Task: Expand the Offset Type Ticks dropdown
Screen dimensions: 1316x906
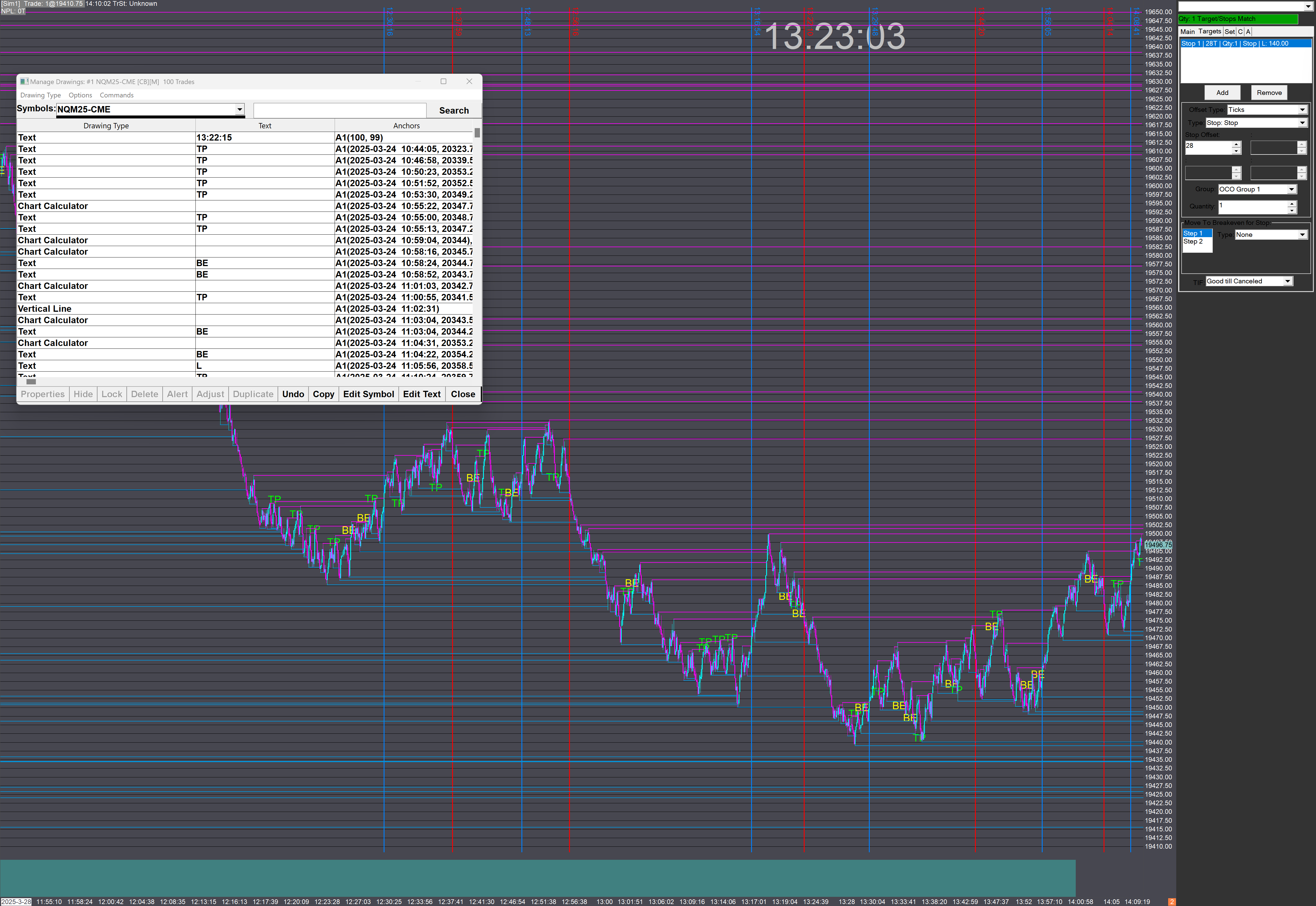Action: pos(1302,110)
